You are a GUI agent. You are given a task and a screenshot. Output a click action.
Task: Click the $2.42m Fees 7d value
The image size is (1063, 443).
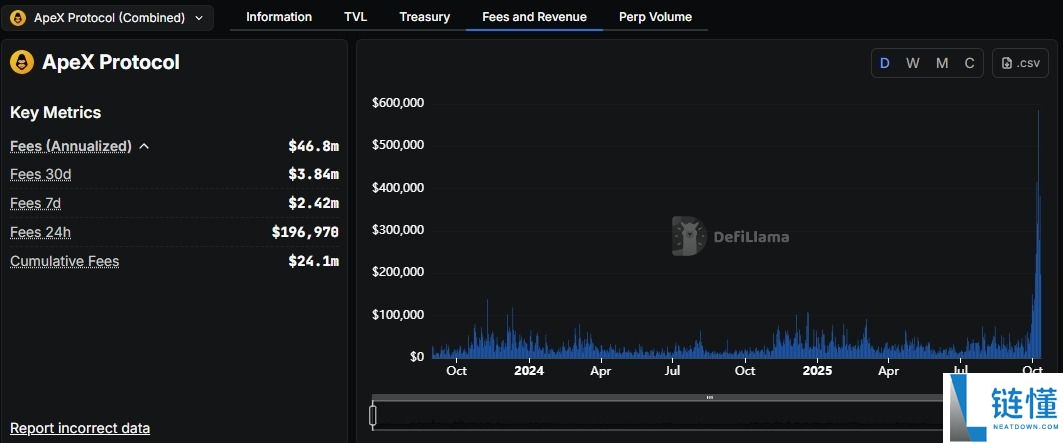(313, 203)
